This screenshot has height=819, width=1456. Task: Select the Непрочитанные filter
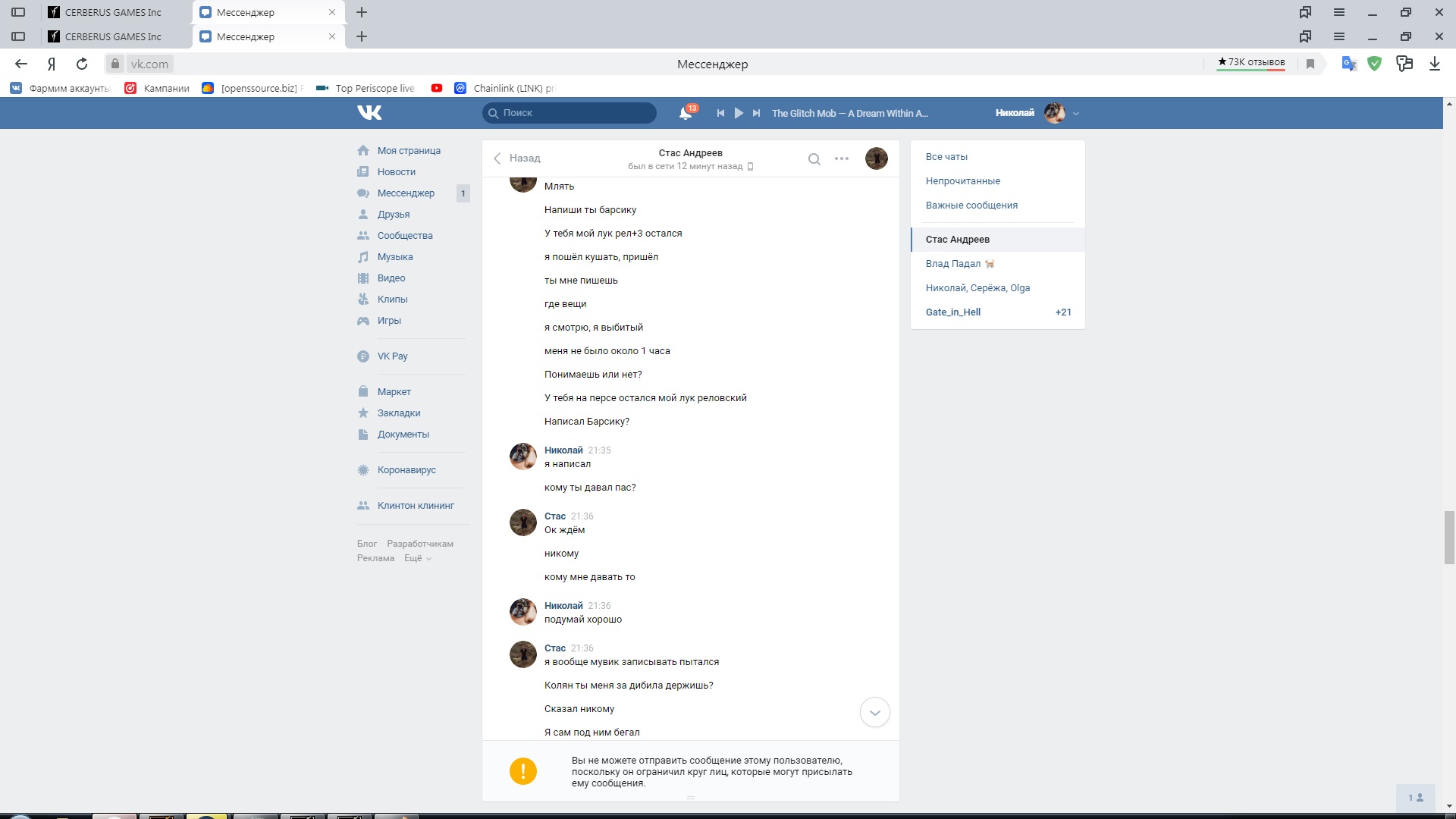coord(962,180)
